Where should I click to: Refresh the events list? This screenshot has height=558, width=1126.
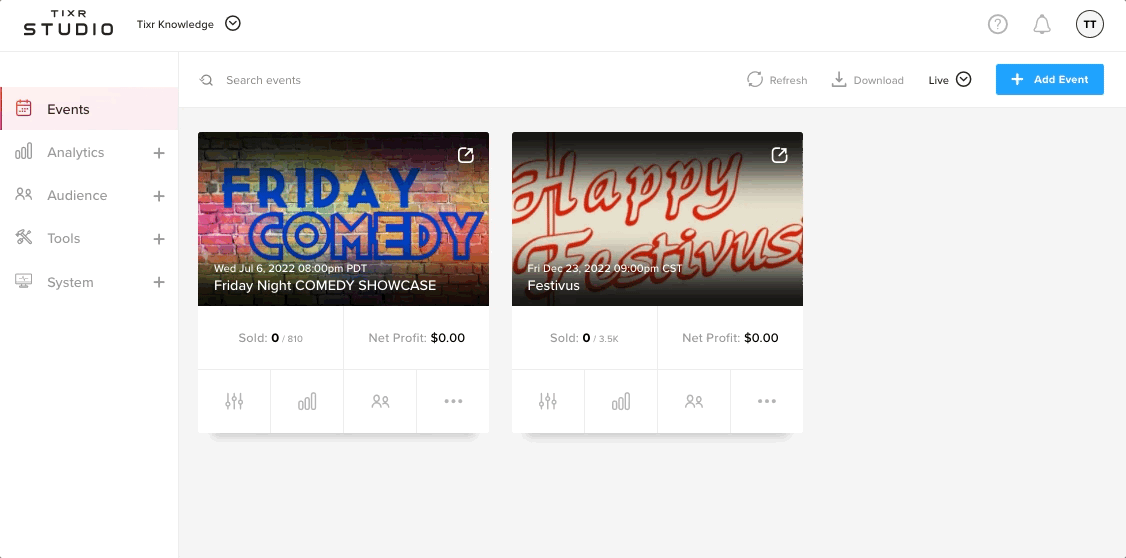tap(777, 80)
